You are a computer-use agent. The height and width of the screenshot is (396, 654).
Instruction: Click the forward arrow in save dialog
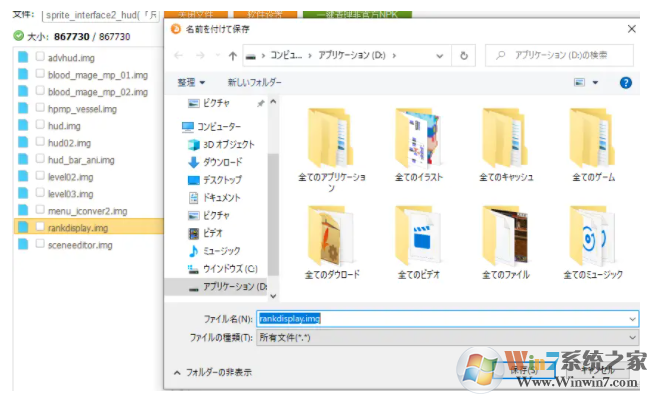click(200, 55)
